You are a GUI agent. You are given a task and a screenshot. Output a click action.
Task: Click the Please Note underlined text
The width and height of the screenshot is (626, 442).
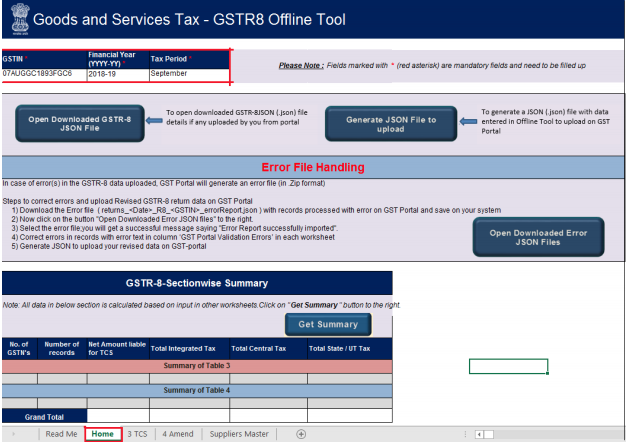(301, 65)
